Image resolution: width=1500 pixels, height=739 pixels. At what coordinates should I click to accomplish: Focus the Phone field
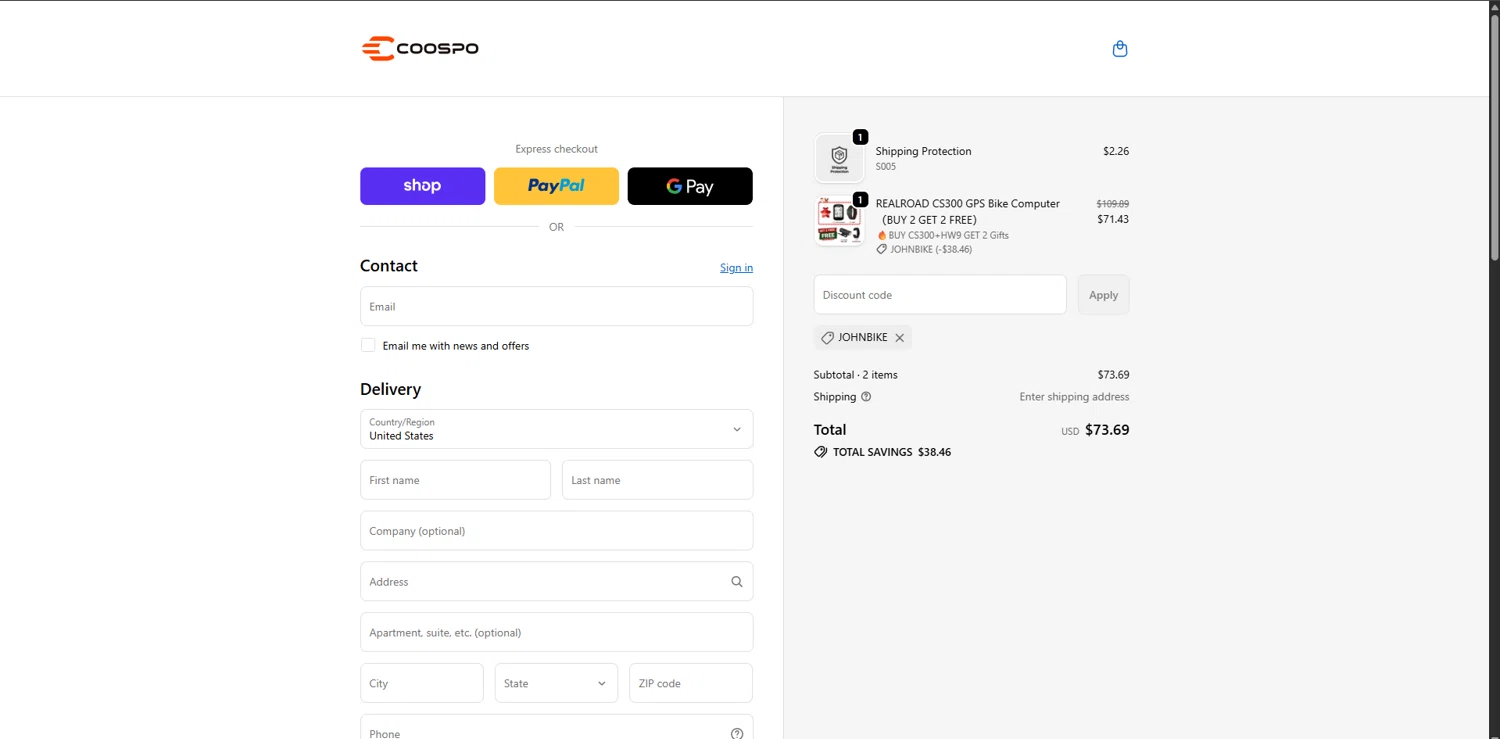(x=556, y=727)
